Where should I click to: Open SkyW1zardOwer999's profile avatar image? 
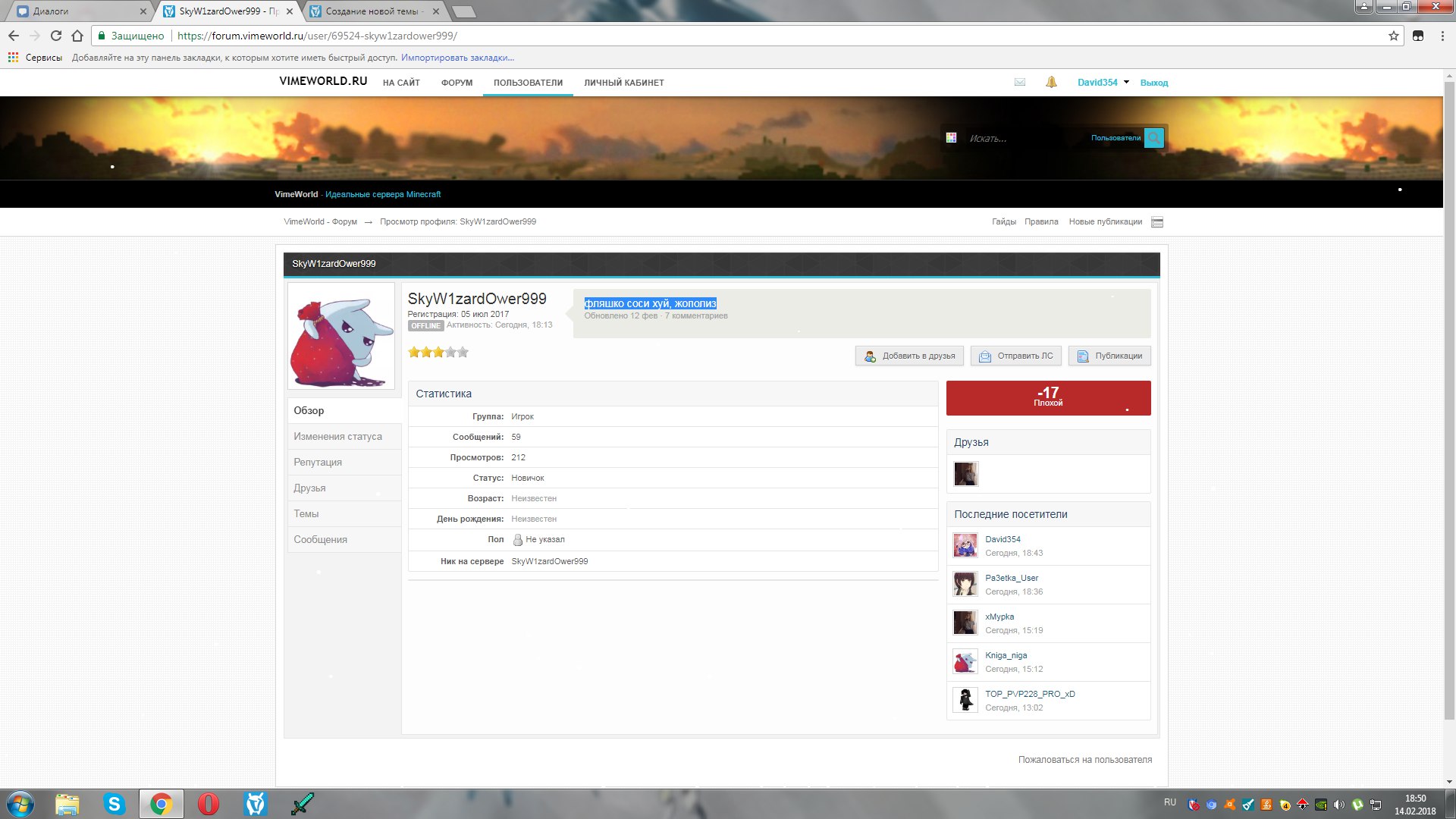point(341,335)
